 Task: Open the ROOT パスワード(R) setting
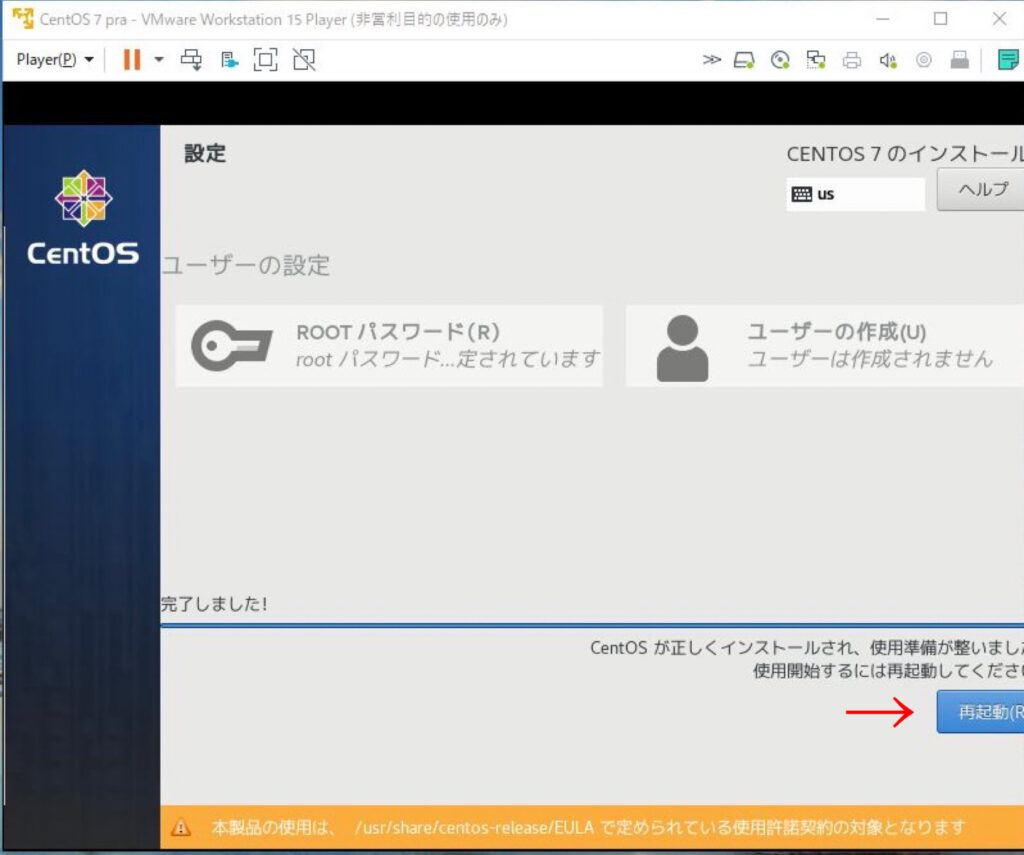(389, 346)
